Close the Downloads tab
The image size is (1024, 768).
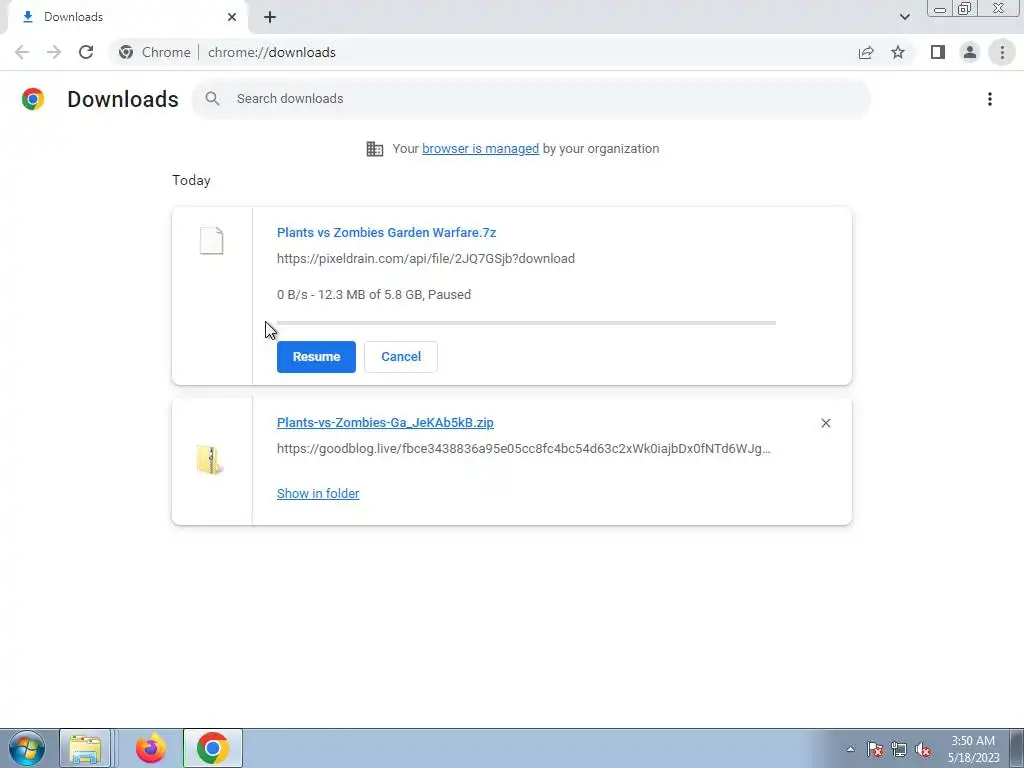(x=232, y=17)
